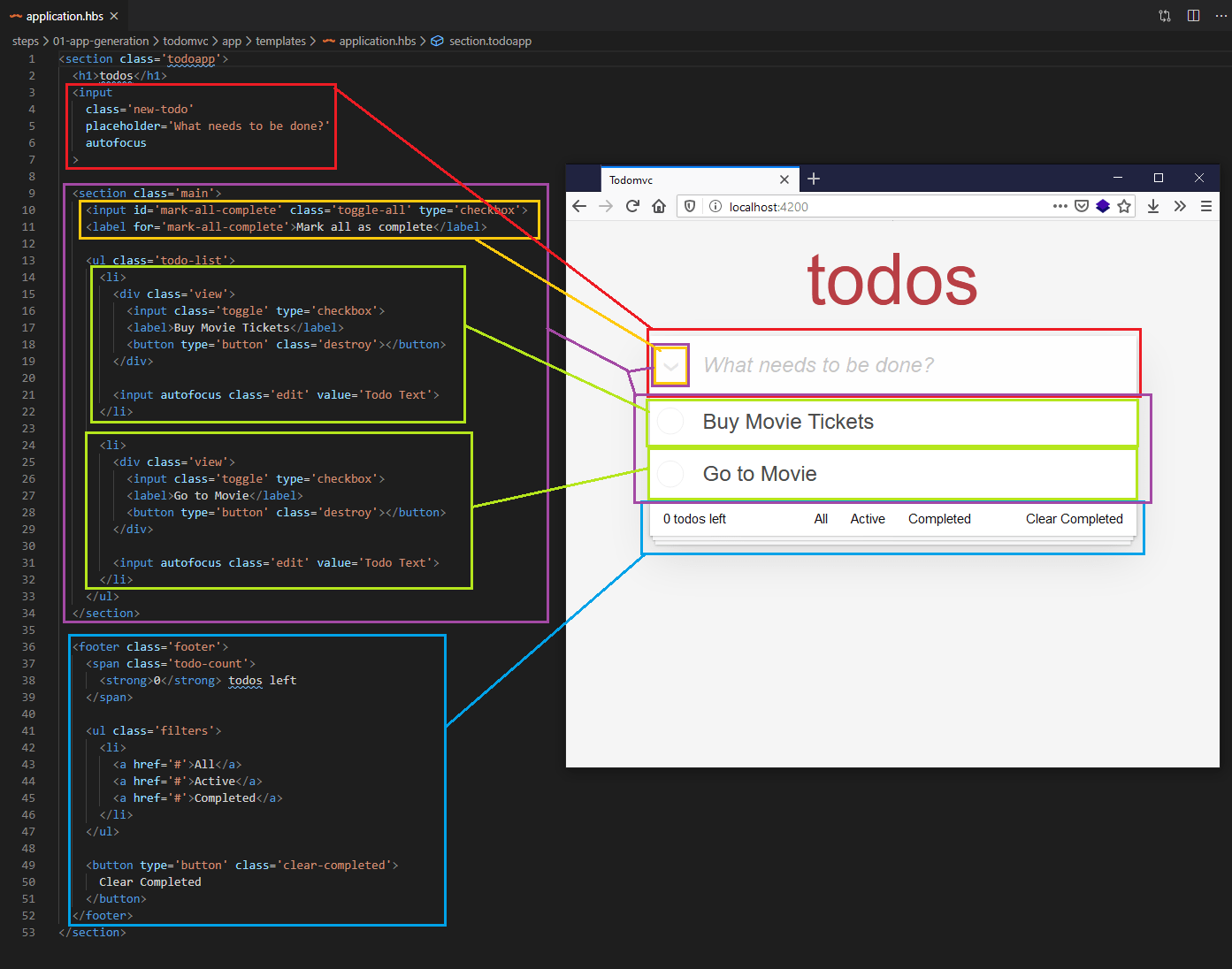
Task: Open VS Code more actions ellipsis icon
Action: pos(1221,15)
